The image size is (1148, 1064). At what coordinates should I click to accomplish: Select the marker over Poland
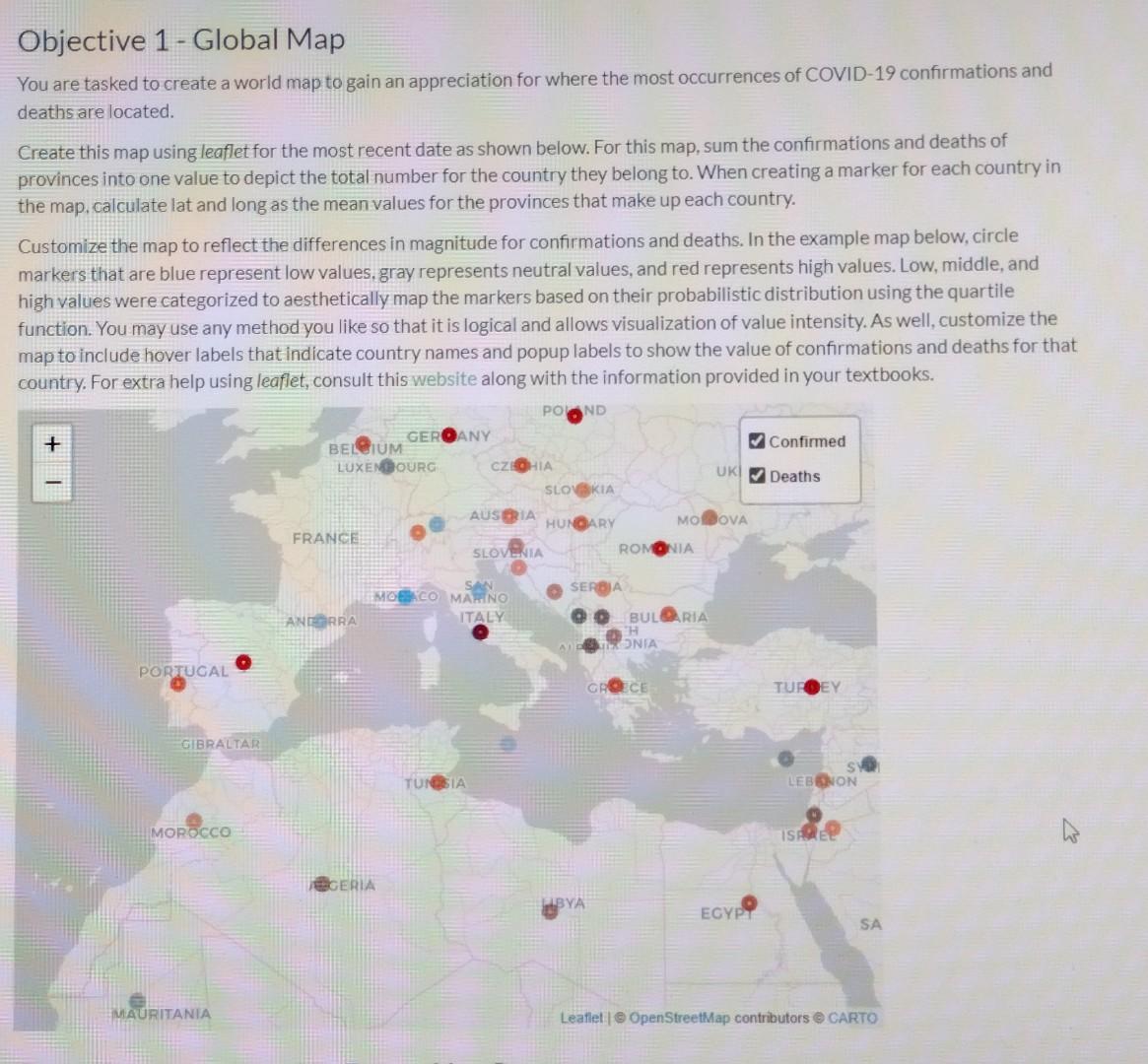pos(574,416)
